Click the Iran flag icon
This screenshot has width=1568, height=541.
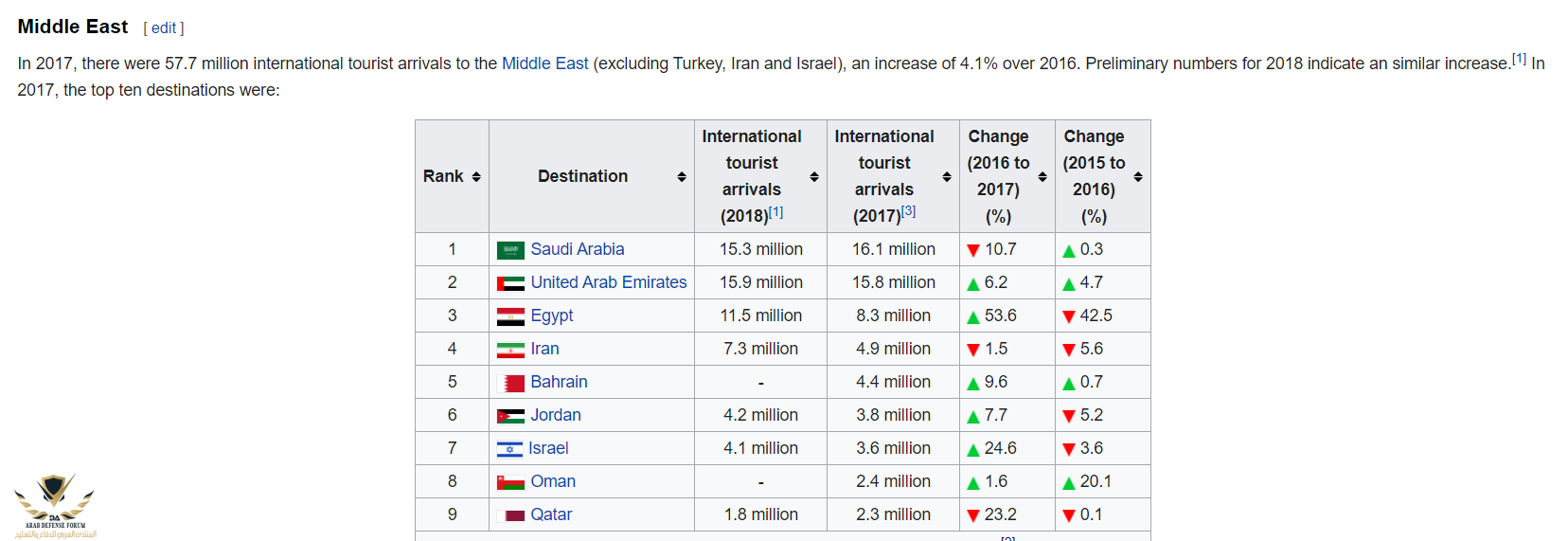point(510,350)
